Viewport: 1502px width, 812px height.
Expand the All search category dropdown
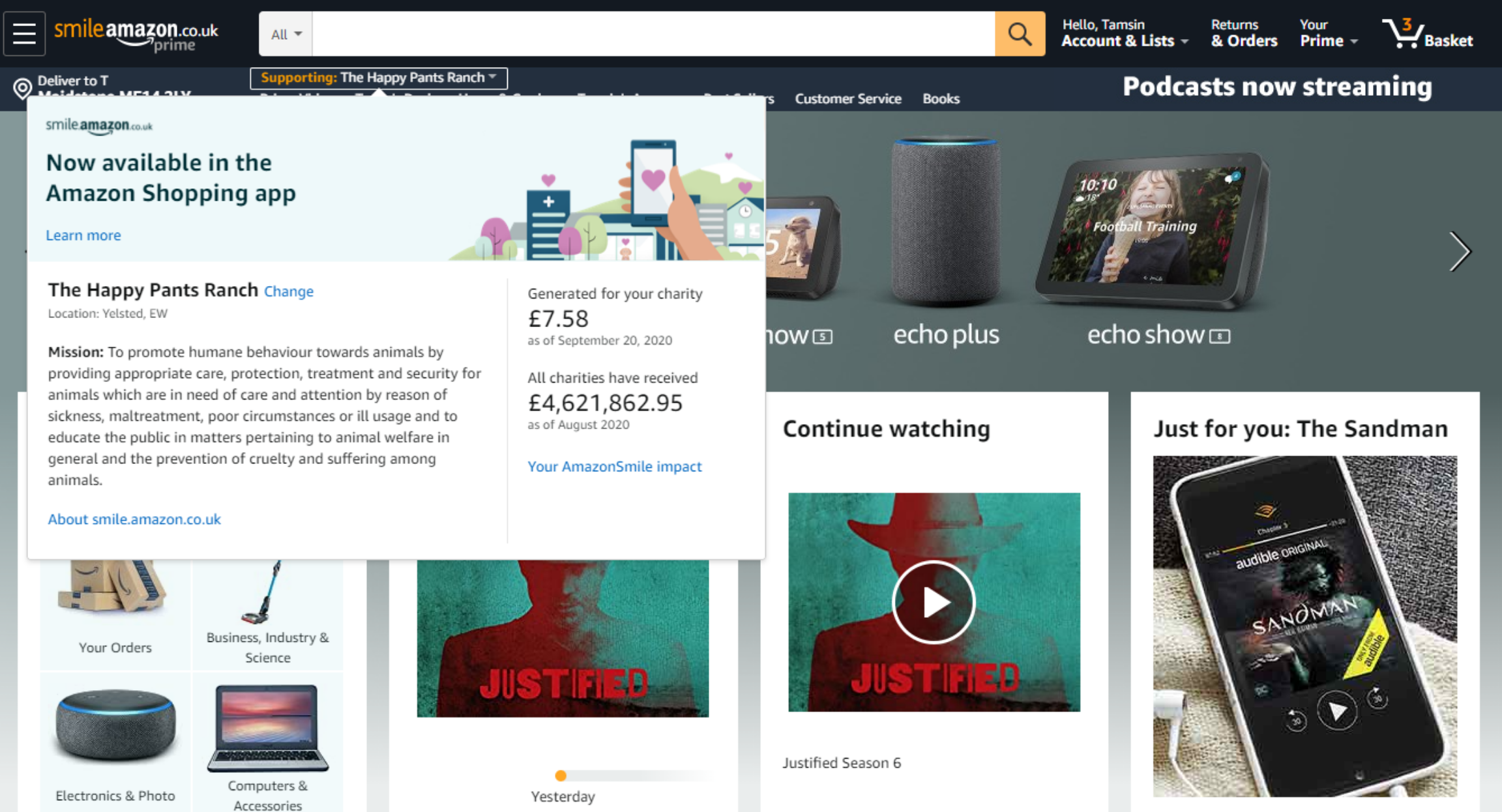point(286,34)
